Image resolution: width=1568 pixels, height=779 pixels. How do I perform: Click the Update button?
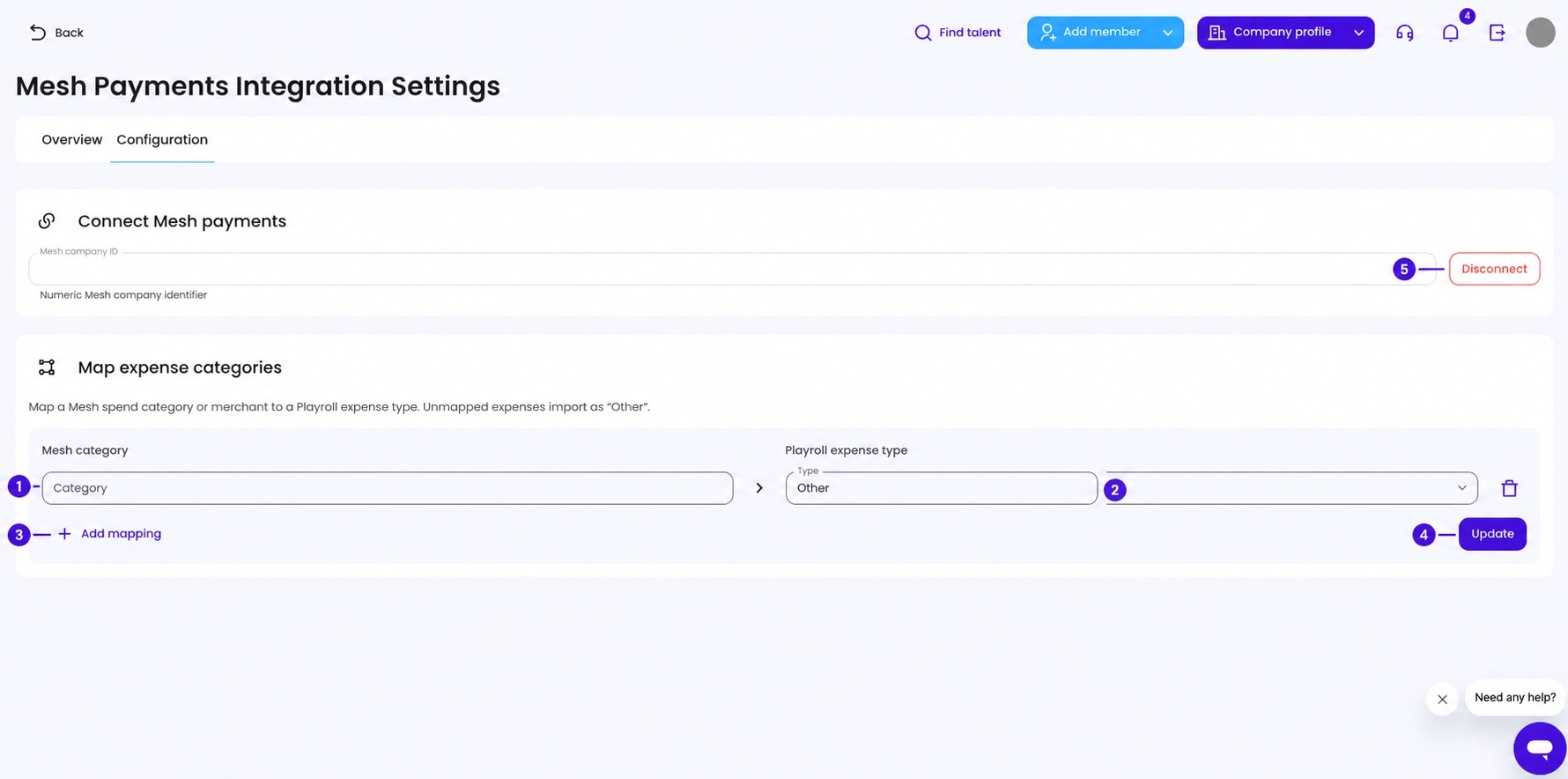point(1492,534)
